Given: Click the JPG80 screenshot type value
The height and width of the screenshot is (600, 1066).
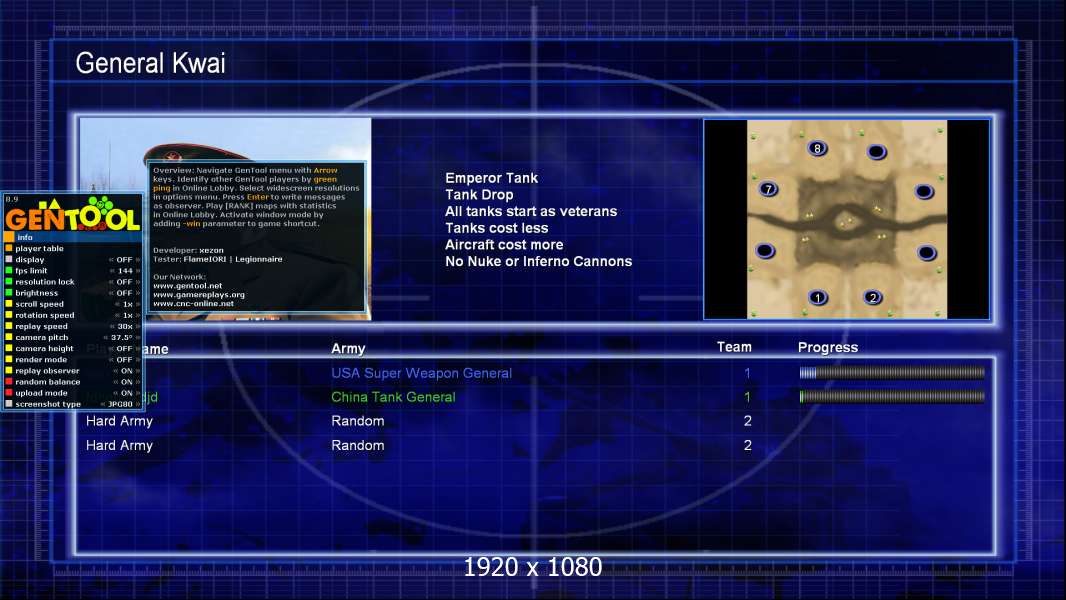Looking at the screenshot, I should pos(120,404).
